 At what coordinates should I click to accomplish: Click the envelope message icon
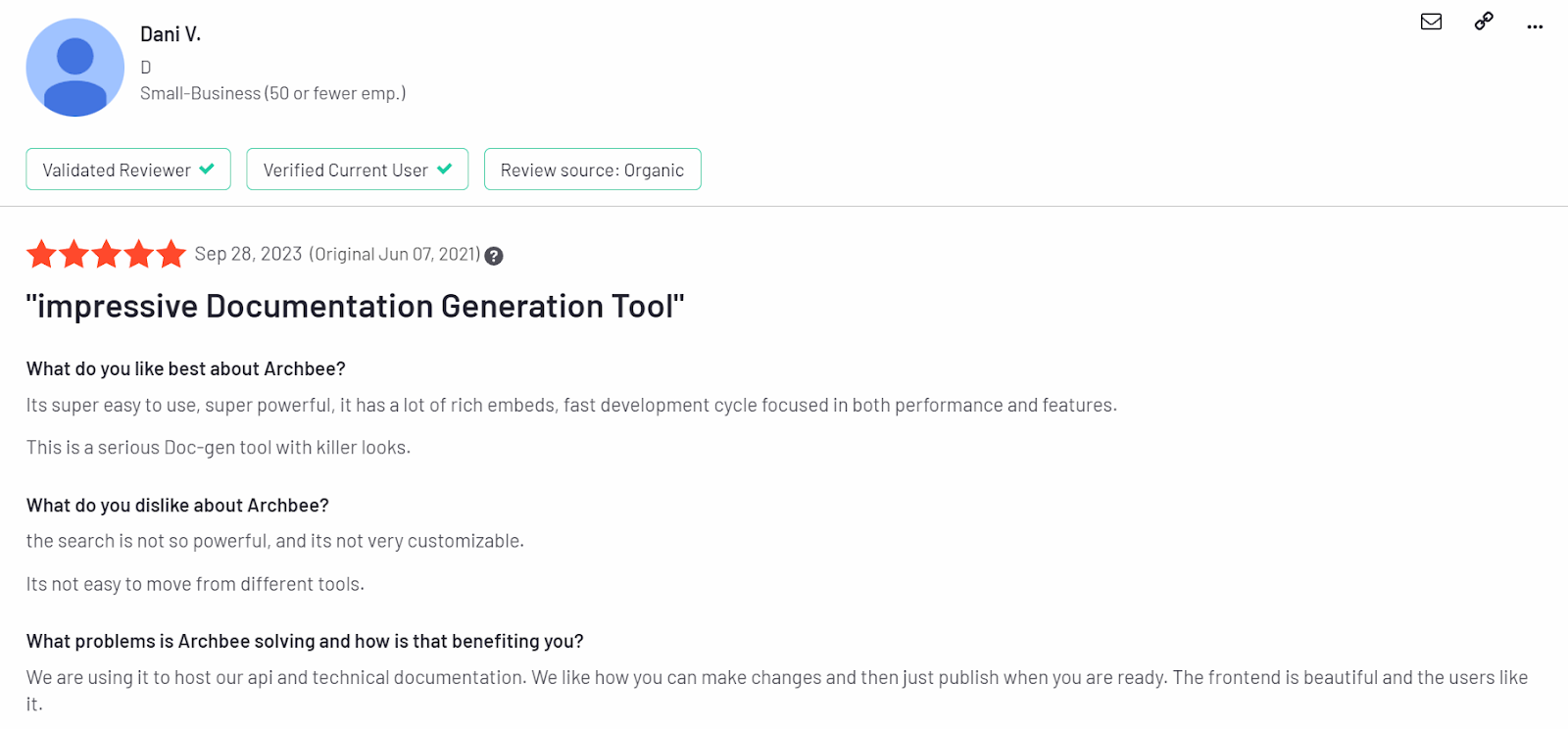click(1431, 22)
